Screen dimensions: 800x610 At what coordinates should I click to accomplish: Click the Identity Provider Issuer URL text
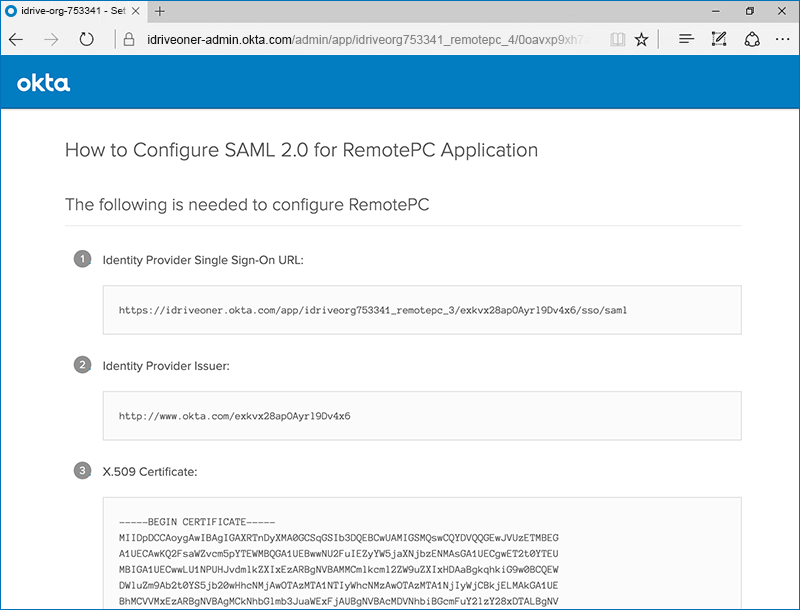point(234,415)
